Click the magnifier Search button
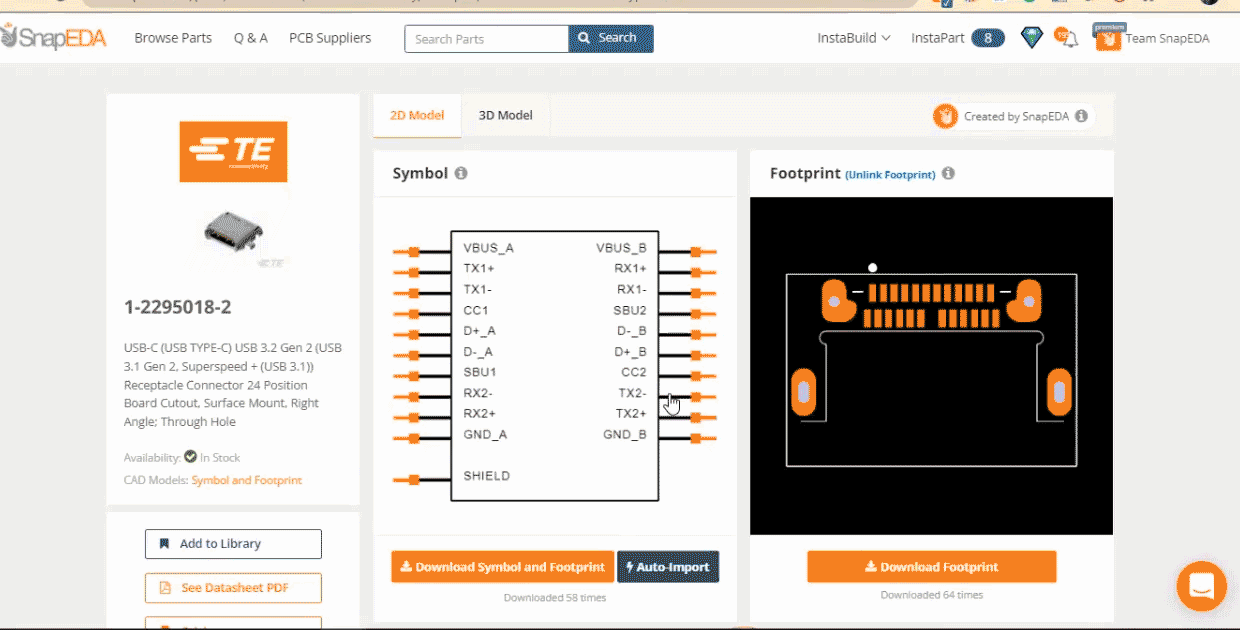 point(611,39)
